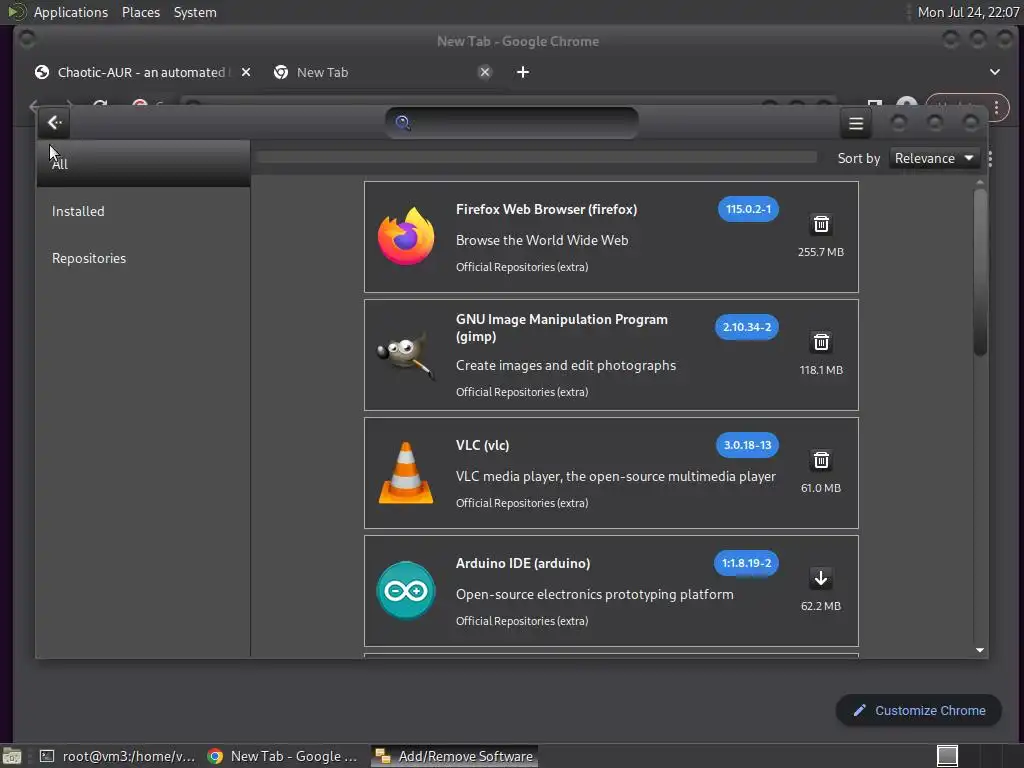Screen dimensions: 1024x768
Task: Click the 62.2 MB size label
Action: coord(821,606)
